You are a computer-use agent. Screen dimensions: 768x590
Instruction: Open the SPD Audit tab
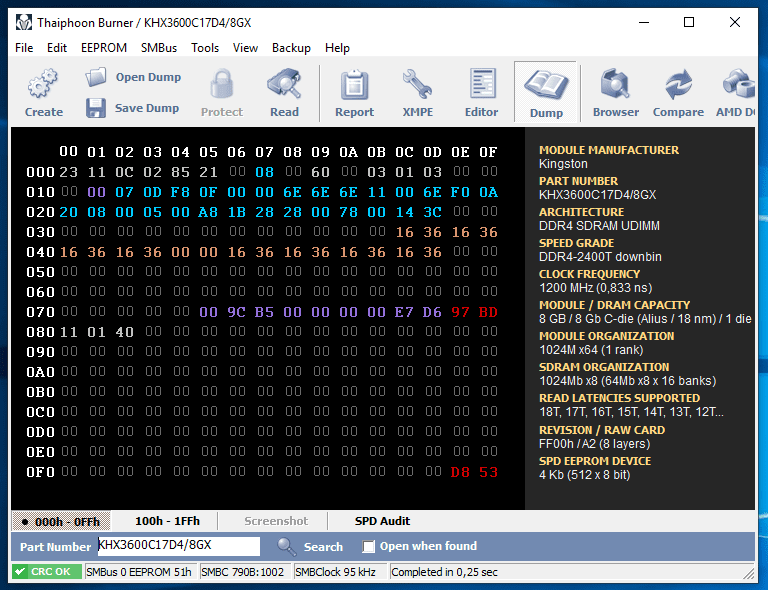pyautogui.click(x=382, y=521)
